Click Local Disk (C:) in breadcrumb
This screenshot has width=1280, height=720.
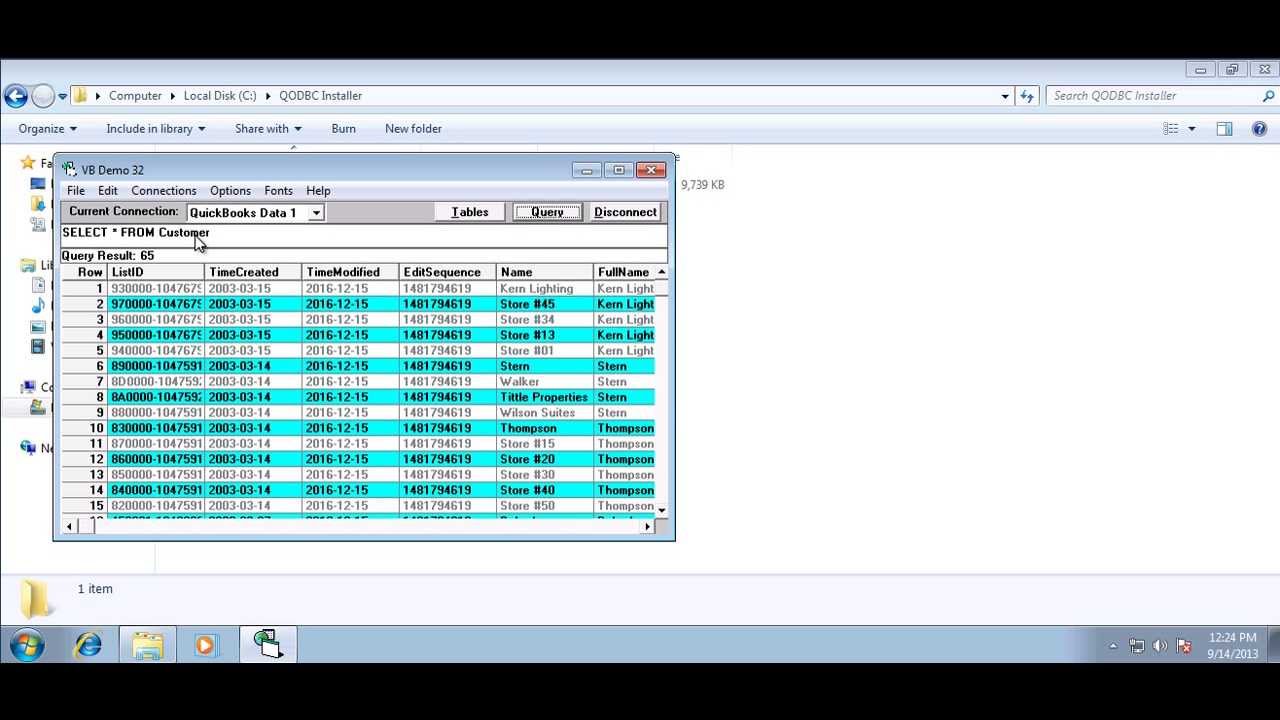click(220, 96)
